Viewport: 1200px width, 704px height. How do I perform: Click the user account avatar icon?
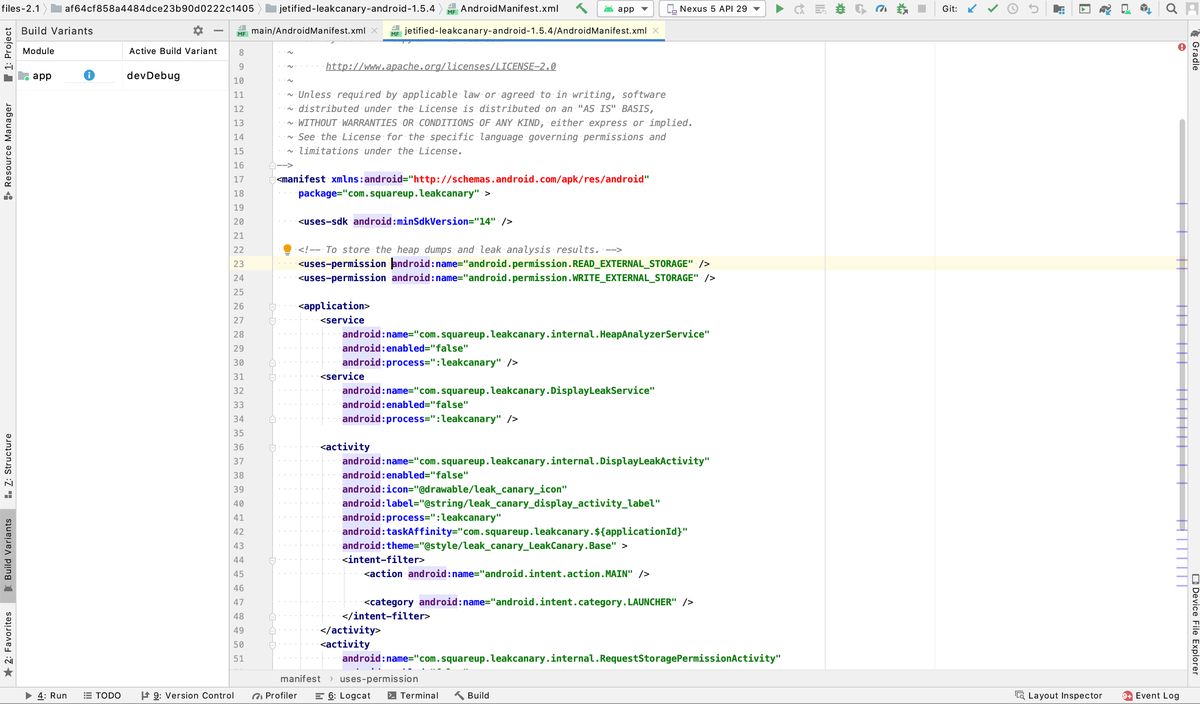click(x=1192, y=9)
